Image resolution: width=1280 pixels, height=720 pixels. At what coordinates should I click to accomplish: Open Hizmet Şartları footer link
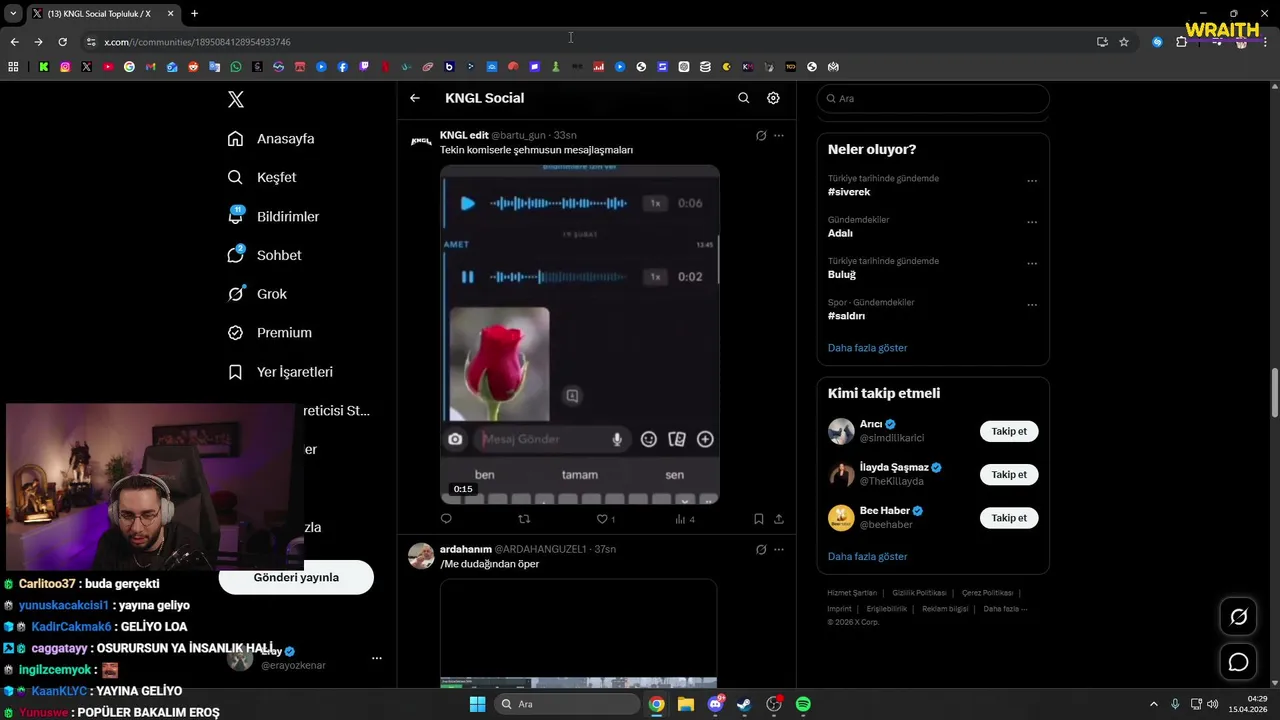pyautogui.click(x=851, y=593)
